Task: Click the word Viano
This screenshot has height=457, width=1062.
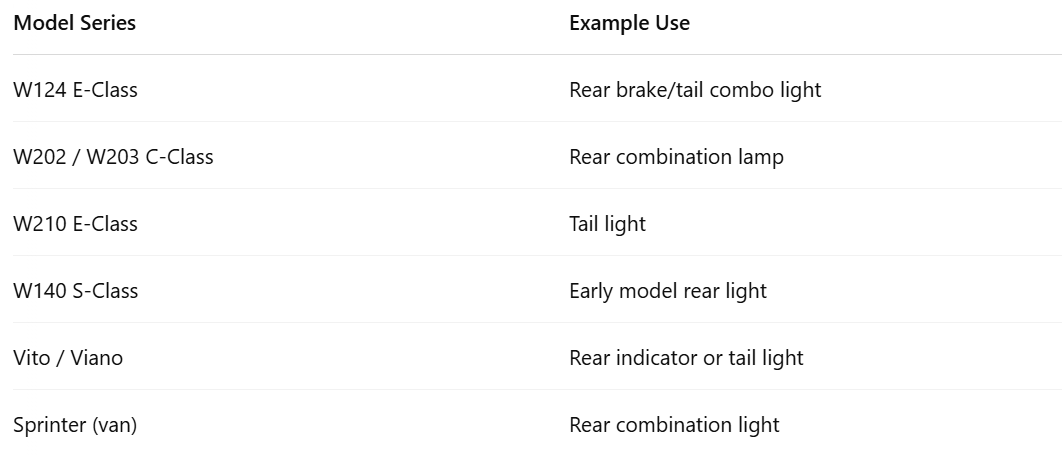Action: click(x=96, y=358)
